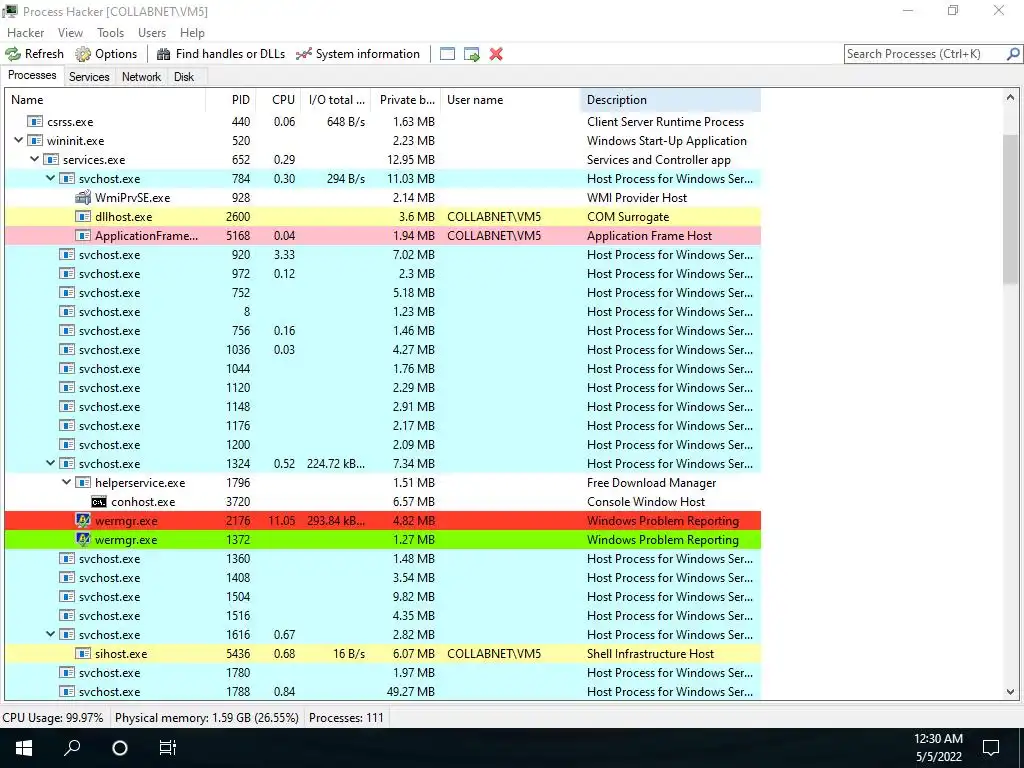Click the conhost.exe console icon
1024x768 pixels.
99,502
